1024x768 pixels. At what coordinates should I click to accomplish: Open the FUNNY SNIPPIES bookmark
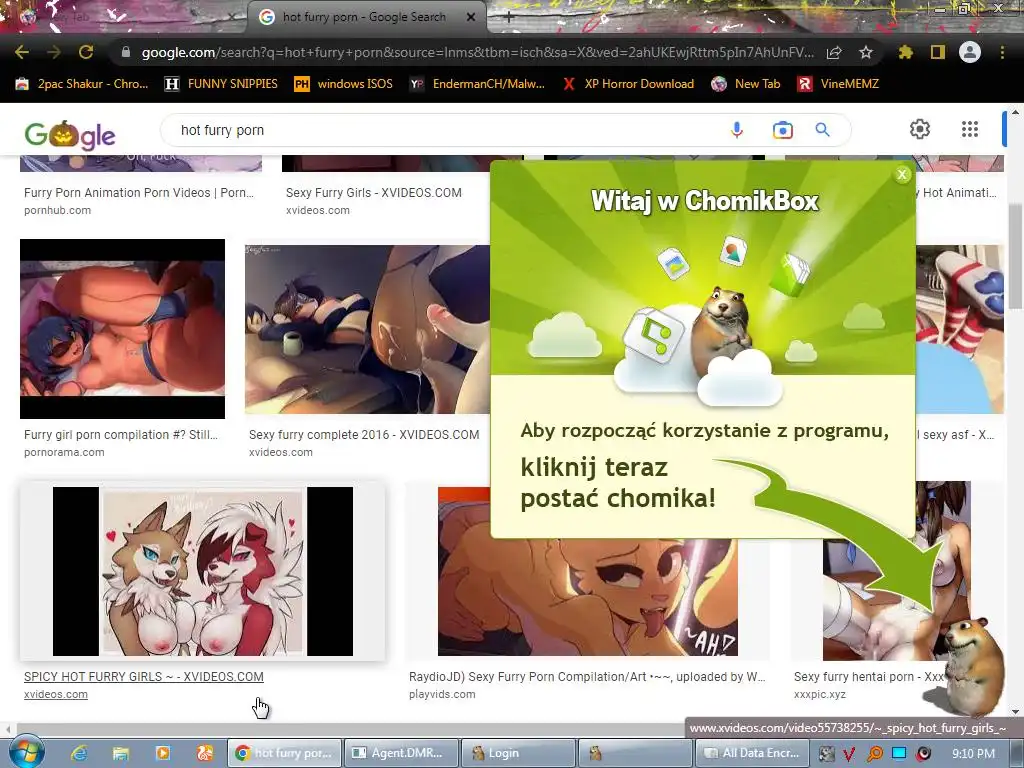pos(221,84)
